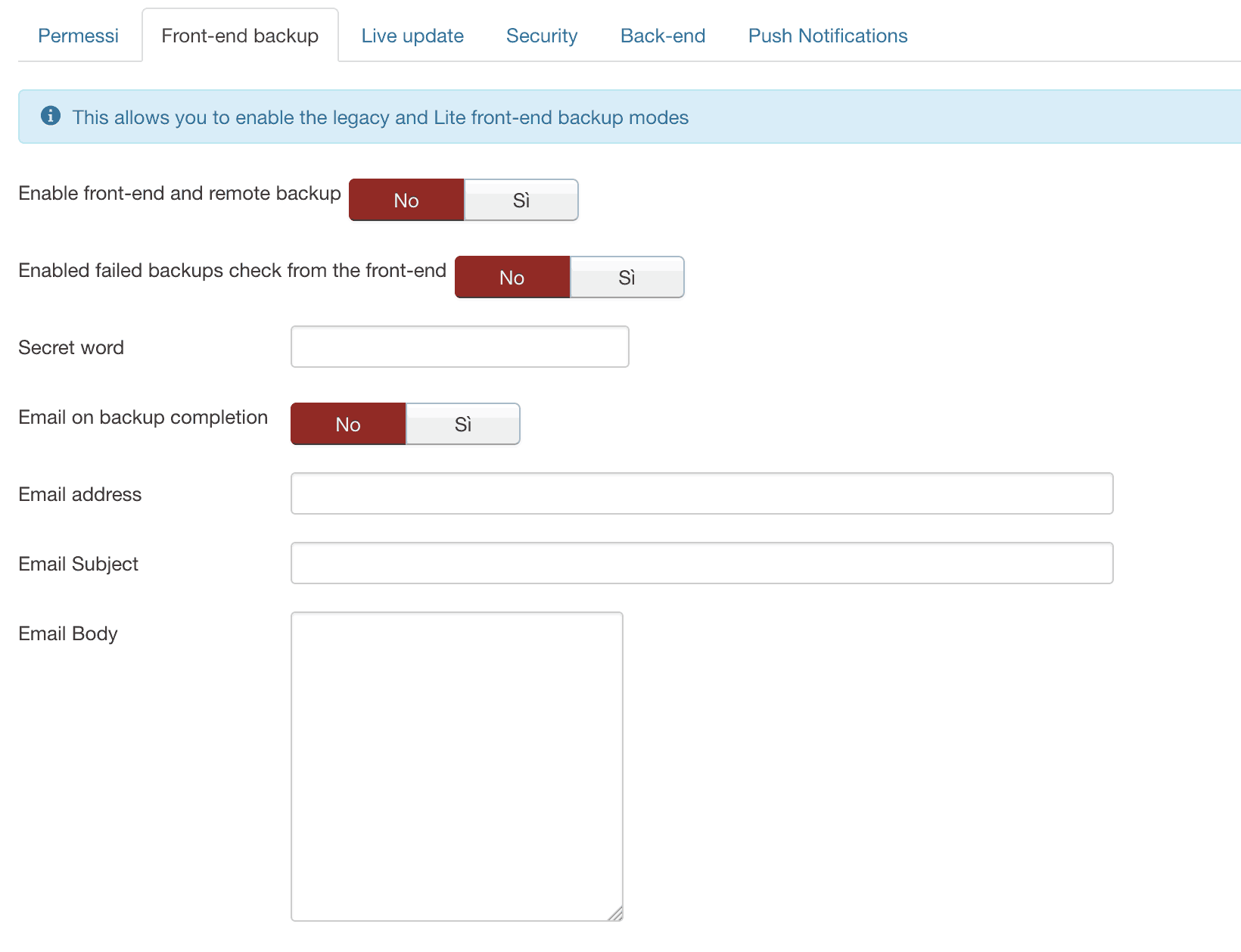Go to the Back-end tab

[x=663, y=36]
